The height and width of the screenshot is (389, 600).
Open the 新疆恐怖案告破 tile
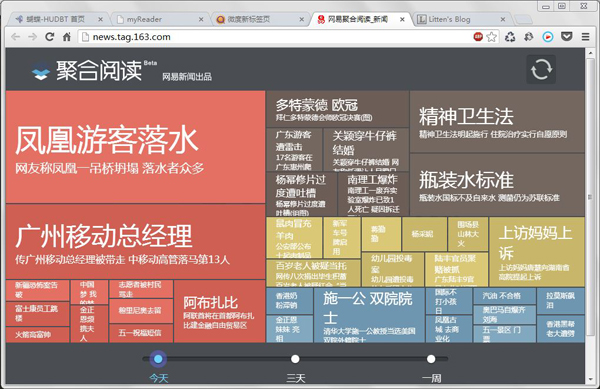click(37, 290)
